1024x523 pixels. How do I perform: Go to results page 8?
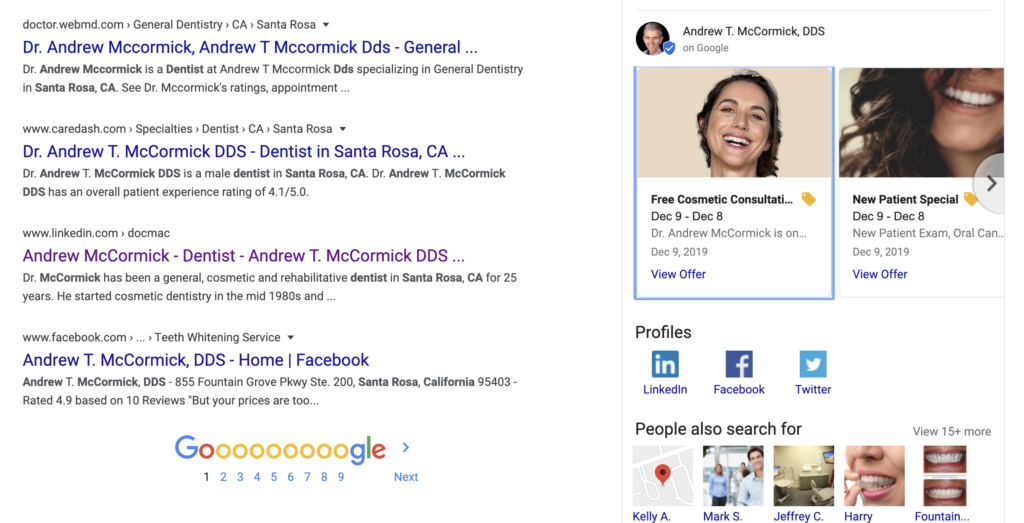pyautogui.click(x=324, y=477)
